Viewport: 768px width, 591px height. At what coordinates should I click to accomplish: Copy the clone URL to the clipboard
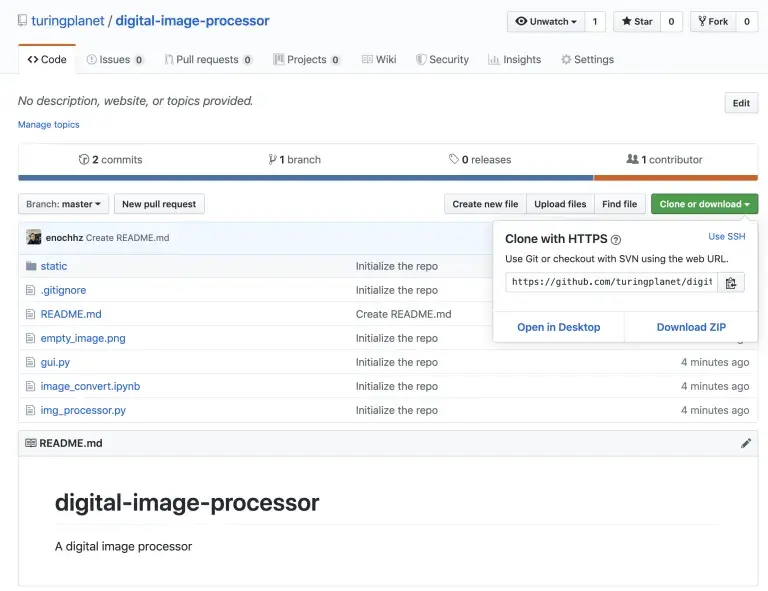click(731, 283)
